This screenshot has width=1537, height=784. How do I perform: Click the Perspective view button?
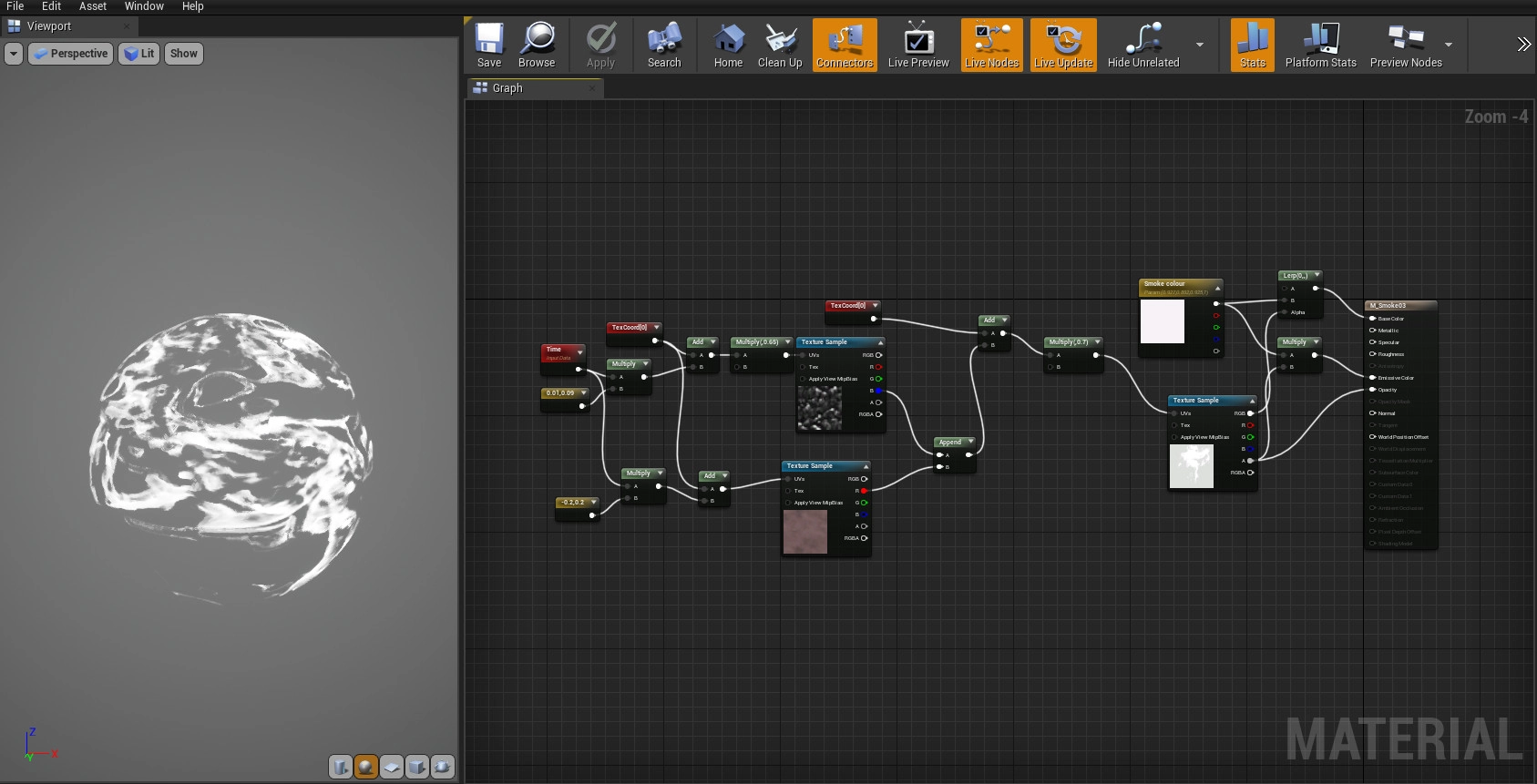(71, 54)
